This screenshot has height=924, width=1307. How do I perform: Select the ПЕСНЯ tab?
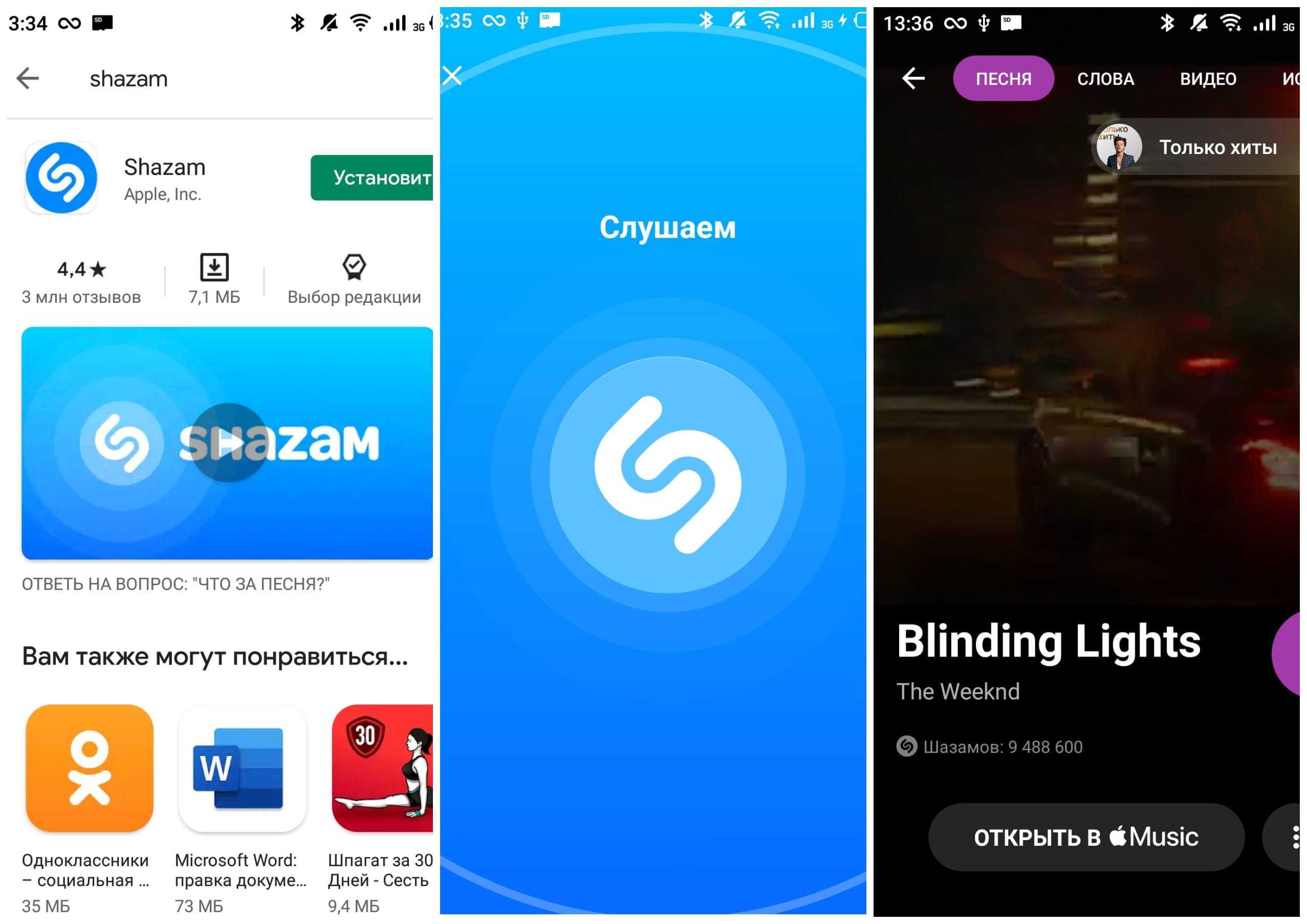(1003, 79)
